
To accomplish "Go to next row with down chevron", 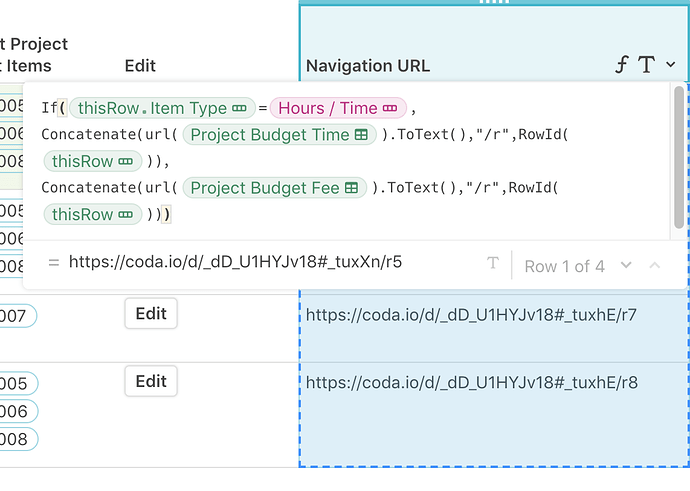I will click(x=627, y=265).
